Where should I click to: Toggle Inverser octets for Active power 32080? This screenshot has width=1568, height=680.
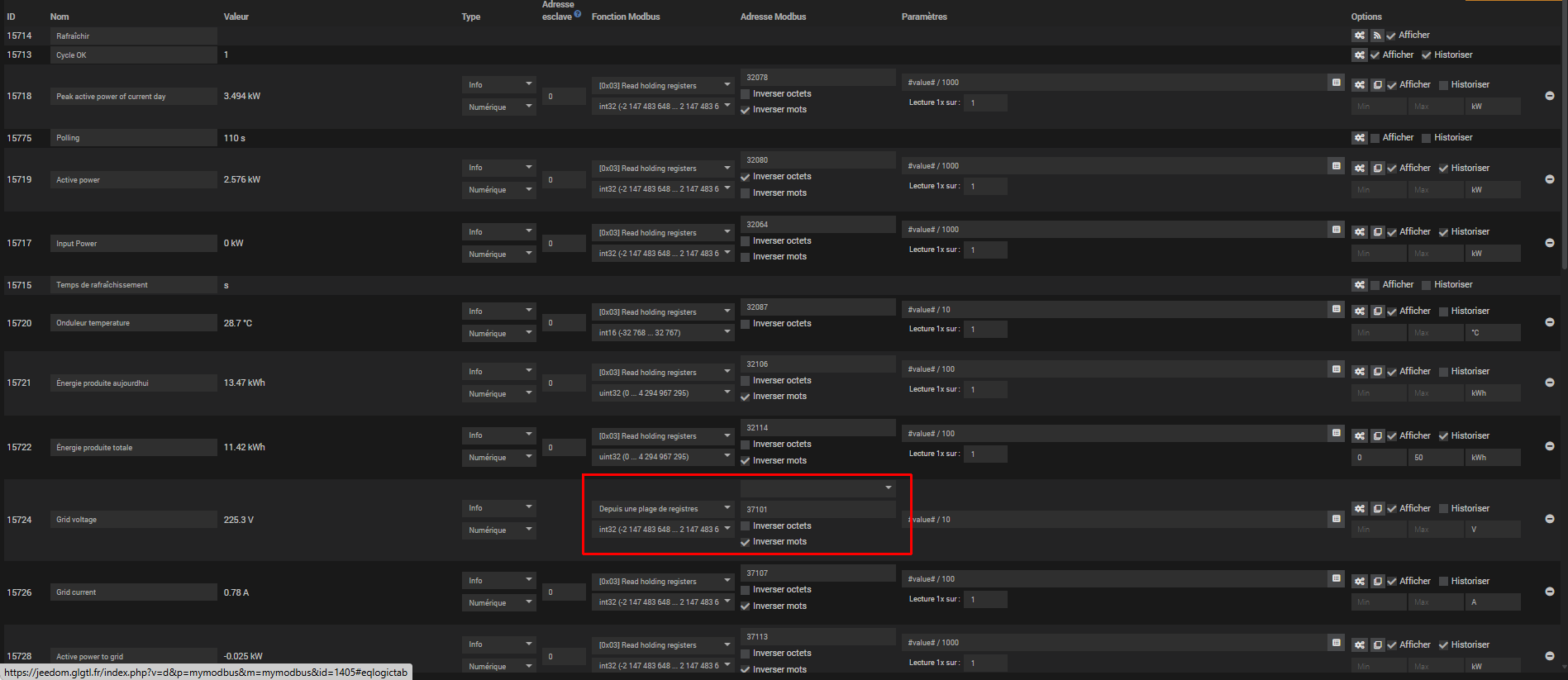pos(746,177)
